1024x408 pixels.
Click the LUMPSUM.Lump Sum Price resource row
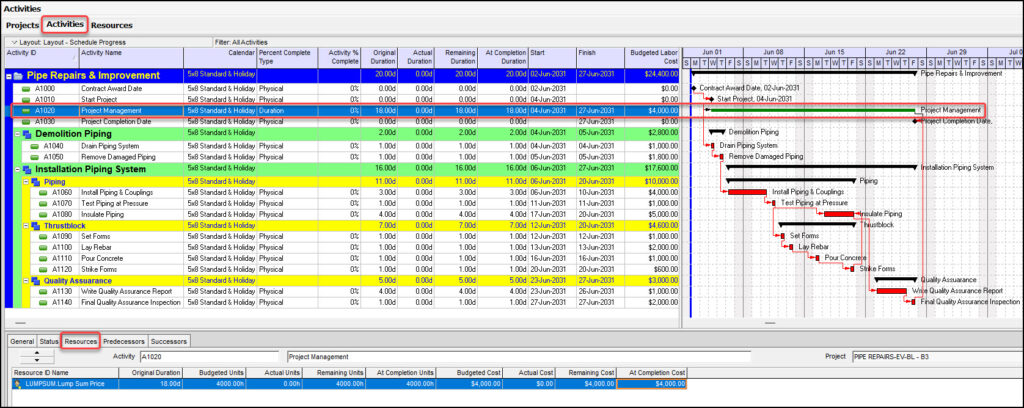click(349, 384)
